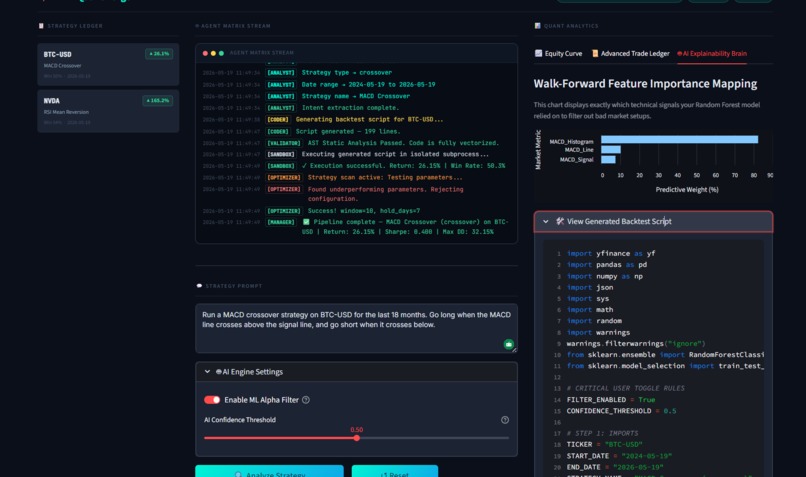Click the brain icon next to AI Engine Settings

[x=218, y=372]
